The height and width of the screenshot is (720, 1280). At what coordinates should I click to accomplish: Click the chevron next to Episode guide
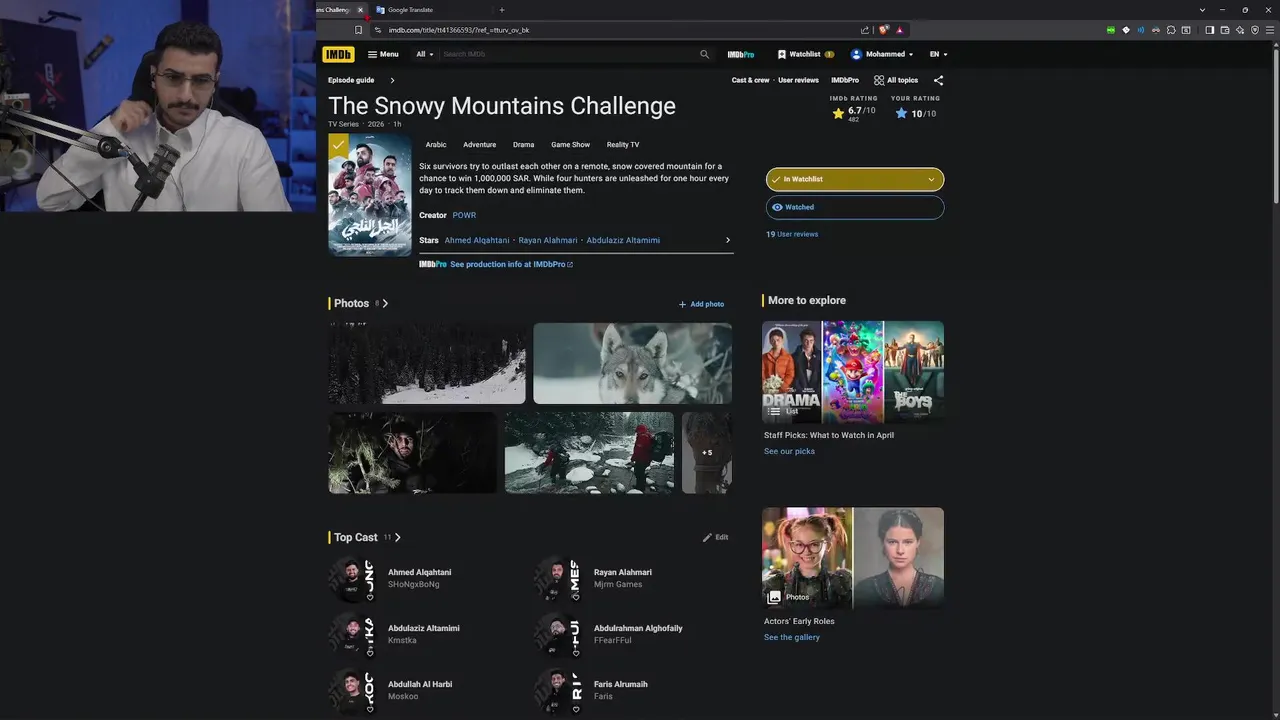(x=392, y=80)
